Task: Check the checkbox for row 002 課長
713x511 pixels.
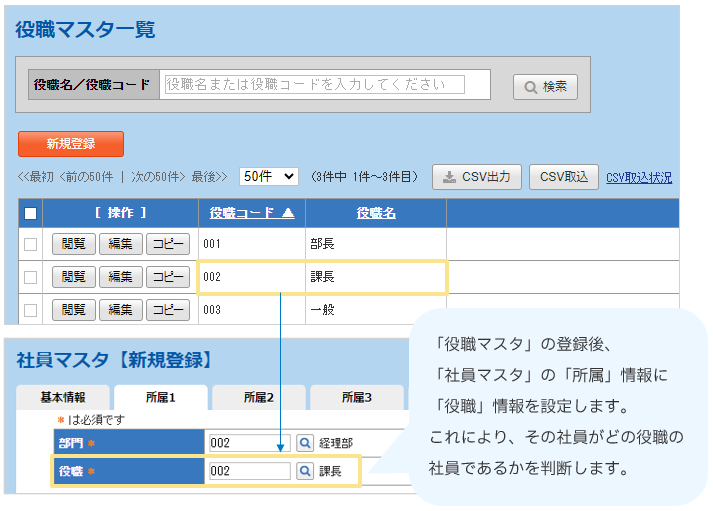Action: (x=30, y=277)
